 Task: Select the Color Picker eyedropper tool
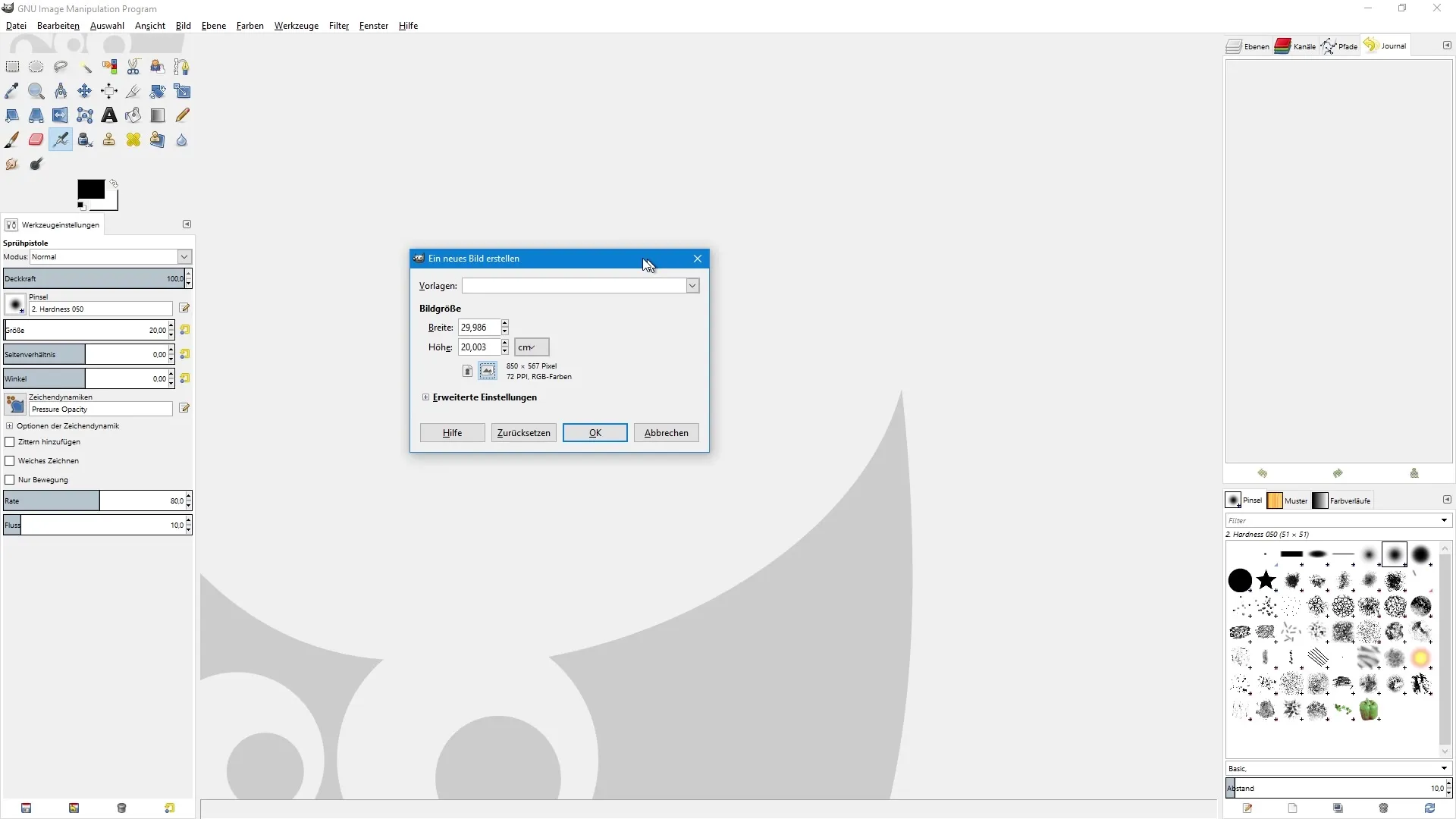coord(12,91)
